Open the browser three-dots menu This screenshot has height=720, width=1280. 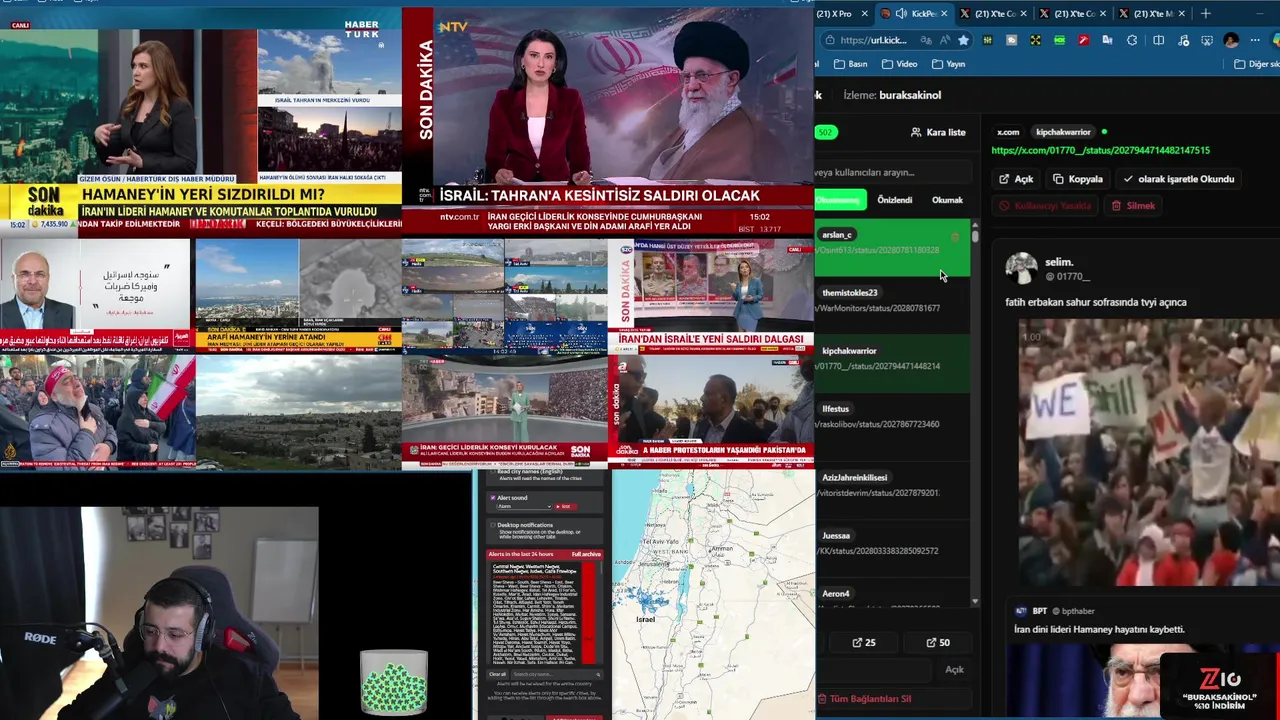point(1255,40)
